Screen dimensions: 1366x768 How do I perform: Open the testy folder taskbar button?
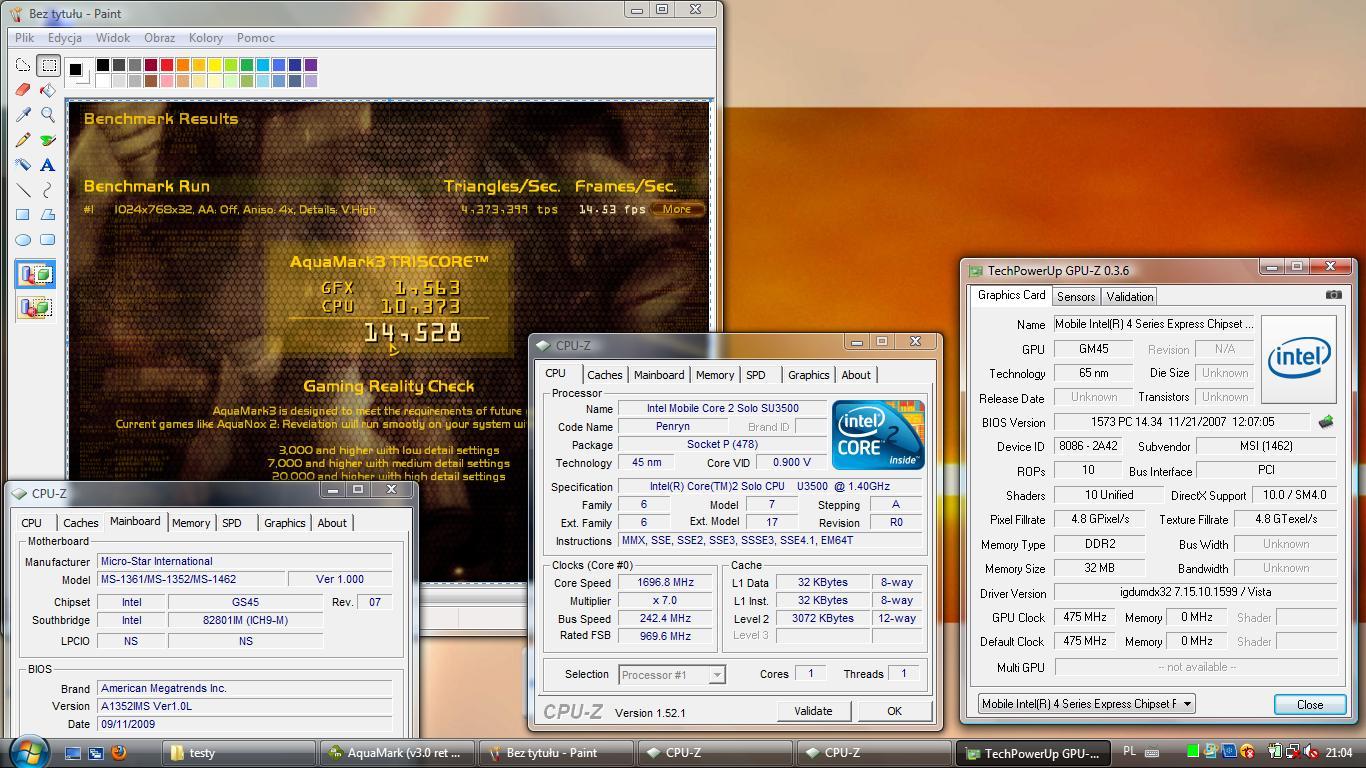tap(238, 753)
